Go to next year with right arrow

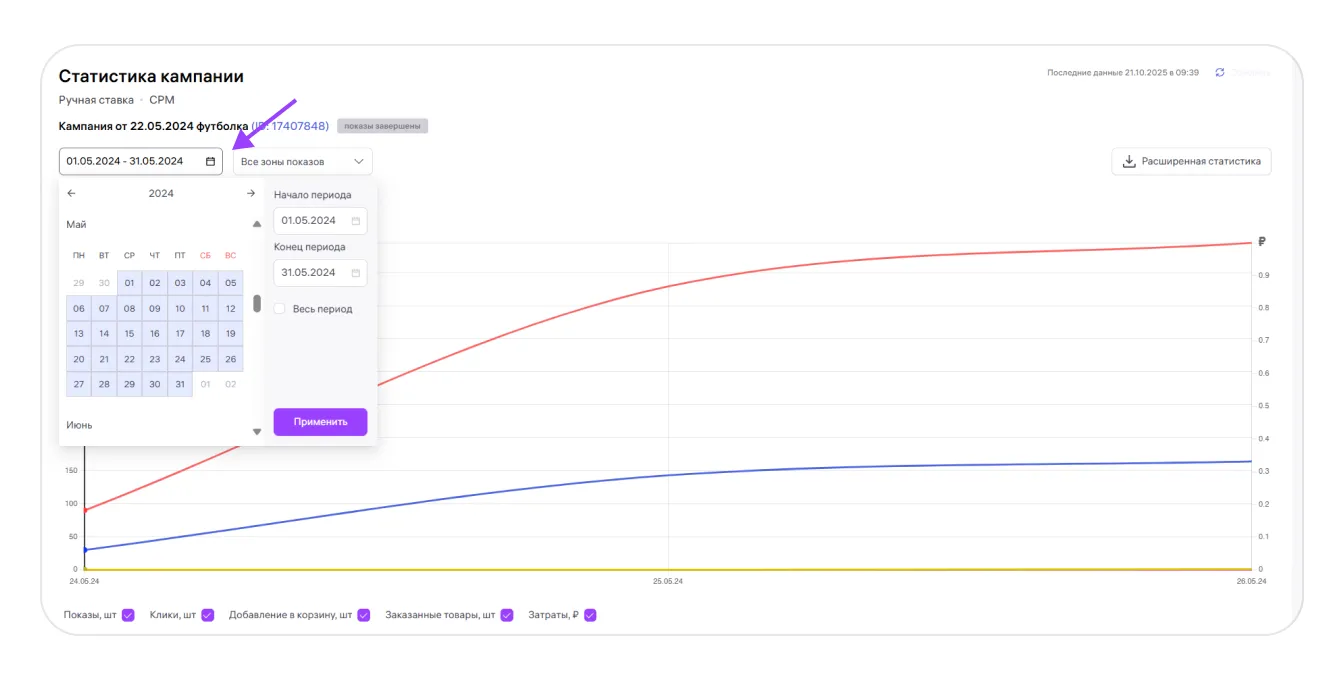point(251,194)
